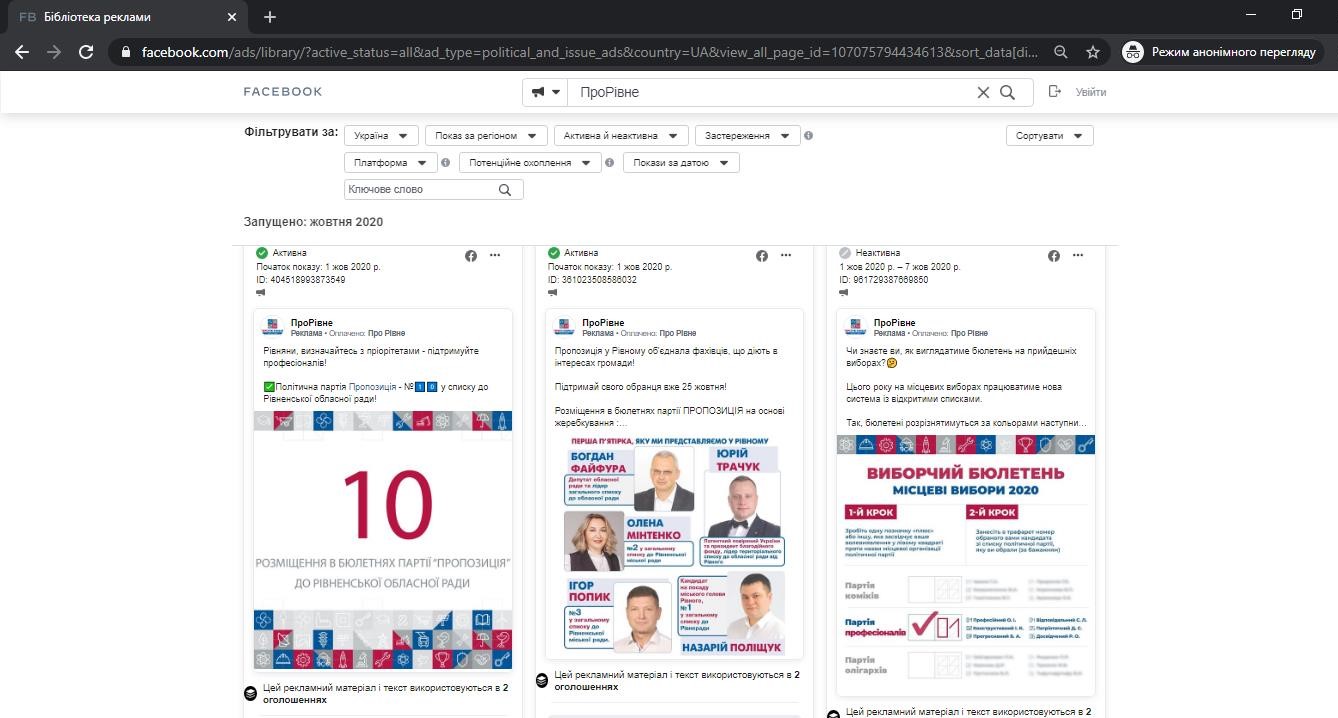Open the large number 10 ad image
This screenshot has height=718, width=1338.
[x=383, y=540]
